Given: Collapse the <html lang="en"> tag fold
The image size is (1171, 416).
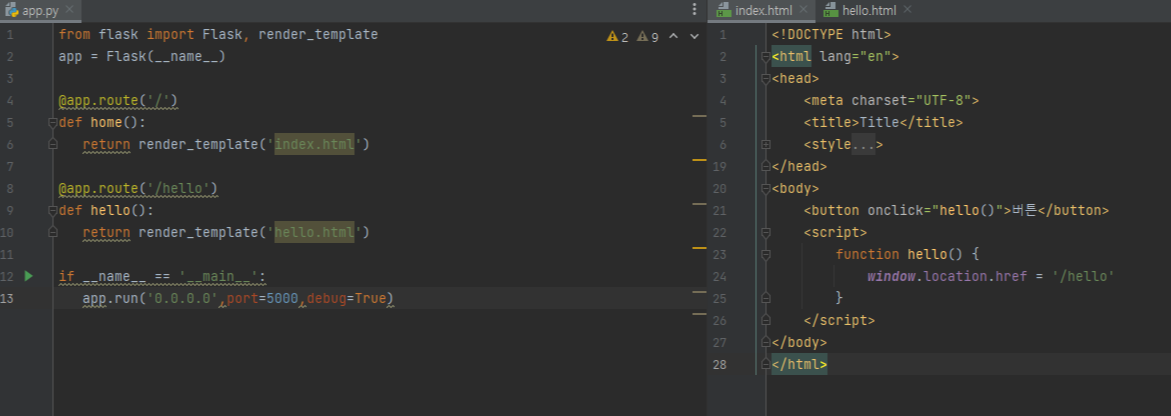Looking at the screenshot, I should pos(765,57).
